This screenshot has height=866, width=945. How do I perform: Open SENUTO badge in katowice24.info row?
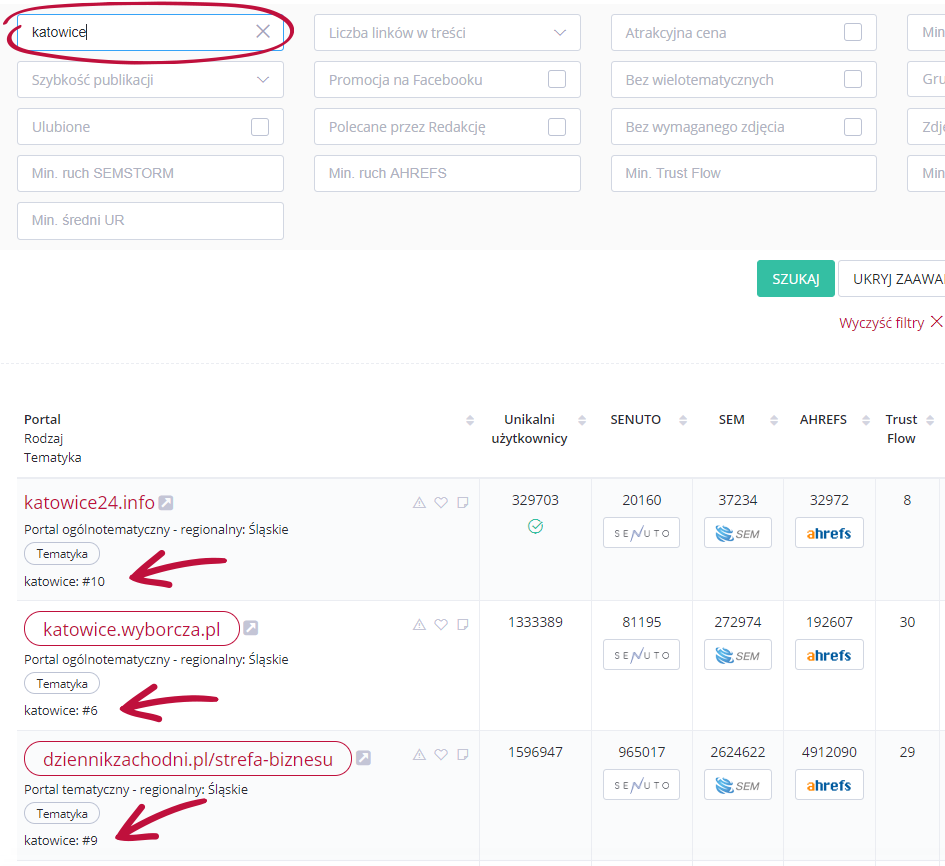click(x=641, y=533)
